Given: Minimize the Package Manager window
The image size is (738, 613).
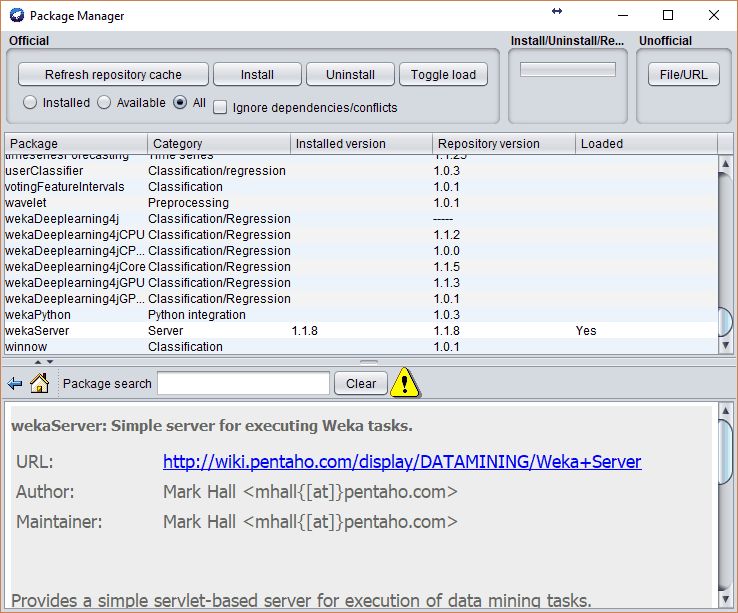Looking at the screenshot, I should [623, 15].
